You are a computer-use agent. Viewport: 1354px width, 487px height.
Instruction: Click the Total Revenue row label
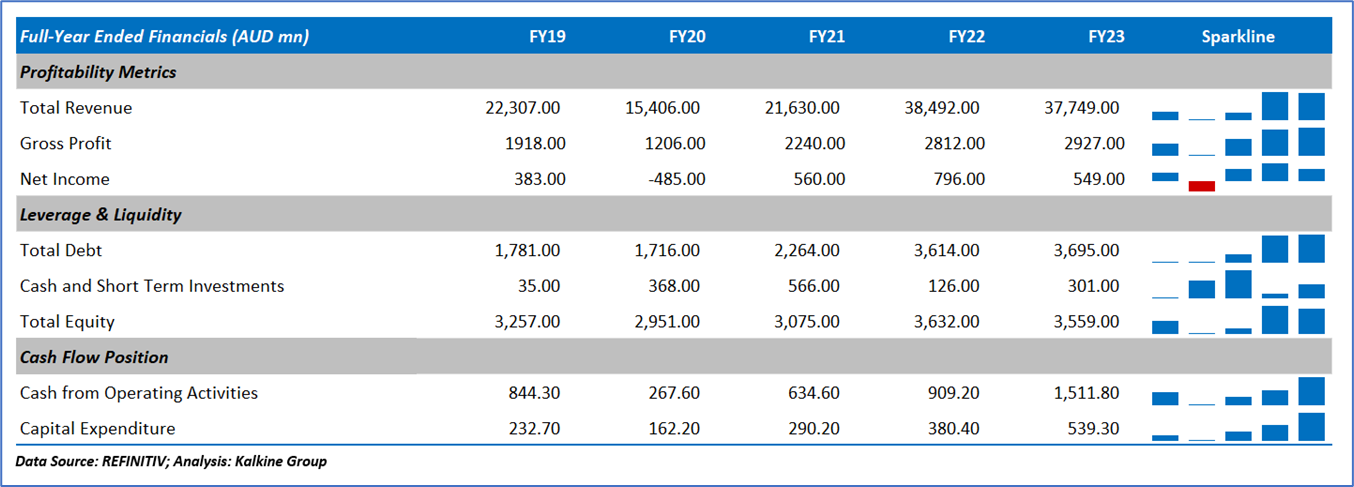[76, 108]
